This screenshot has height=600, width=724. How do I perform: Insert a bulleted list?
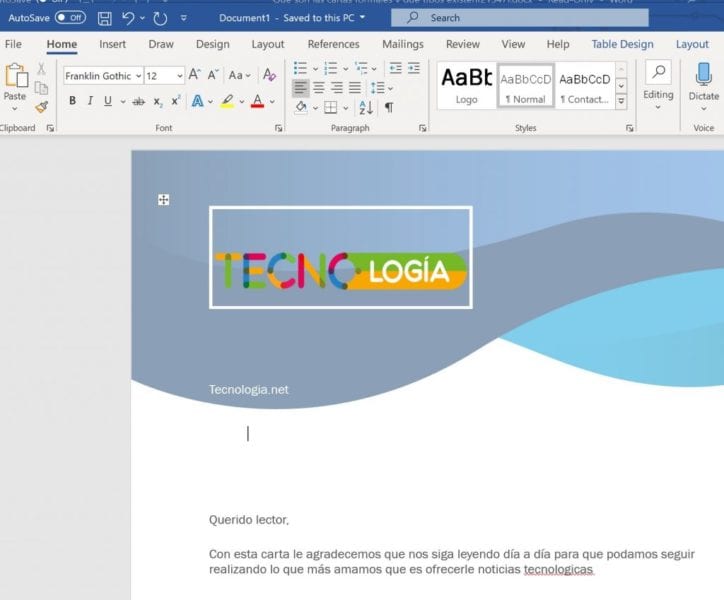(301, 68)
